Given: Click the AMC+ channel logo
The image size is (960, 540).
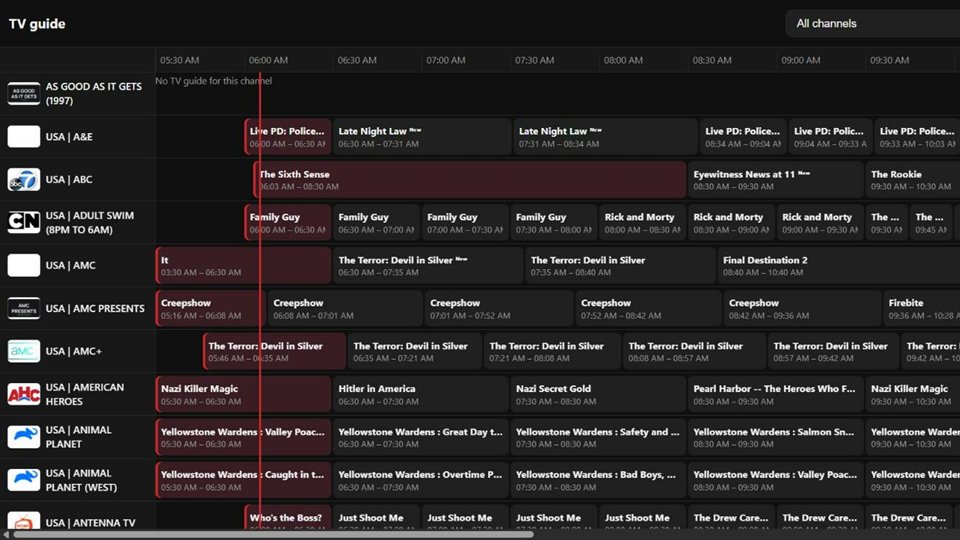Looking at the screenshot, I should tap(24, 351).
